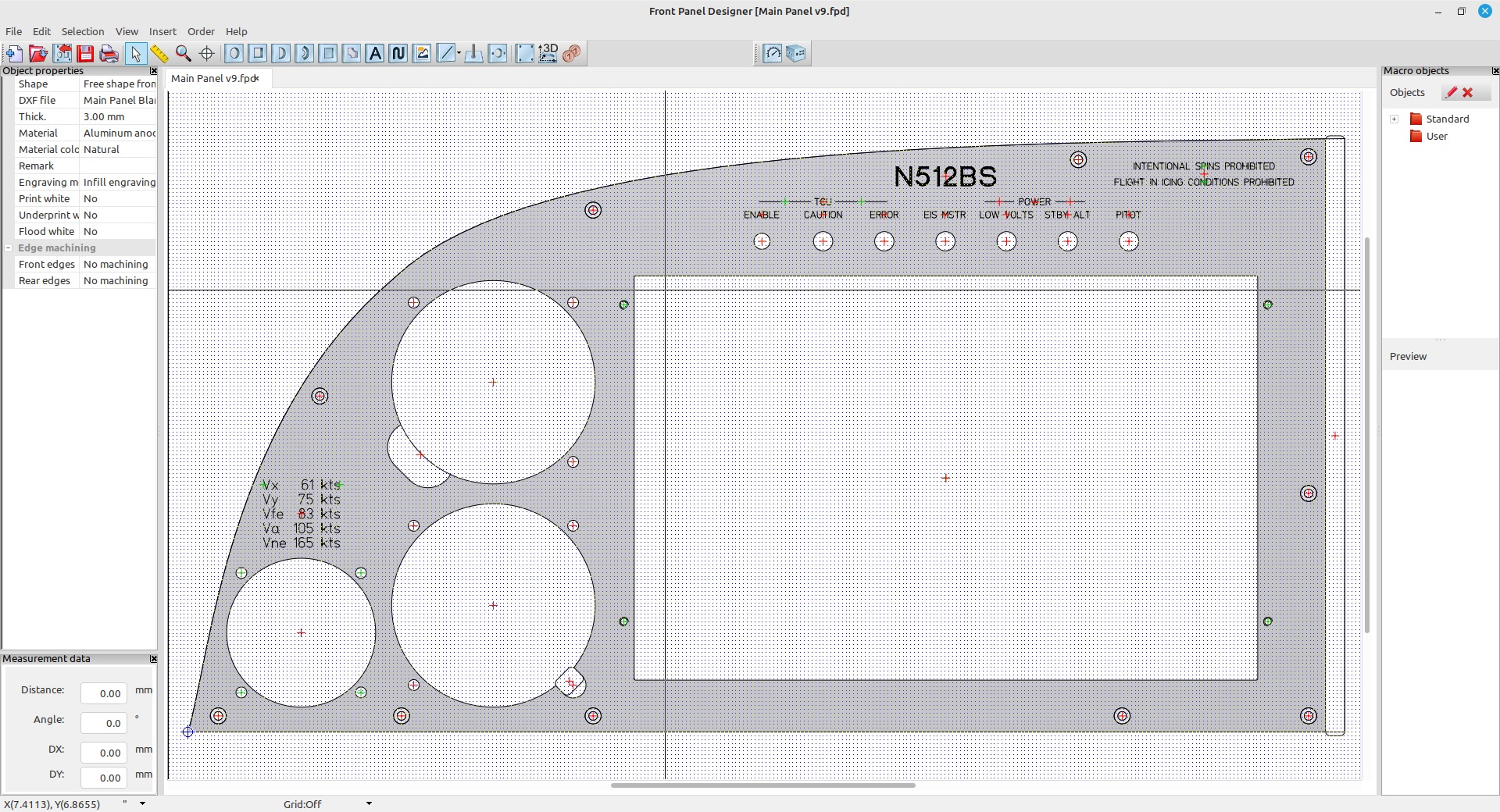Close the Object properties panel
1500x812 pixels.
pos(153,71)
